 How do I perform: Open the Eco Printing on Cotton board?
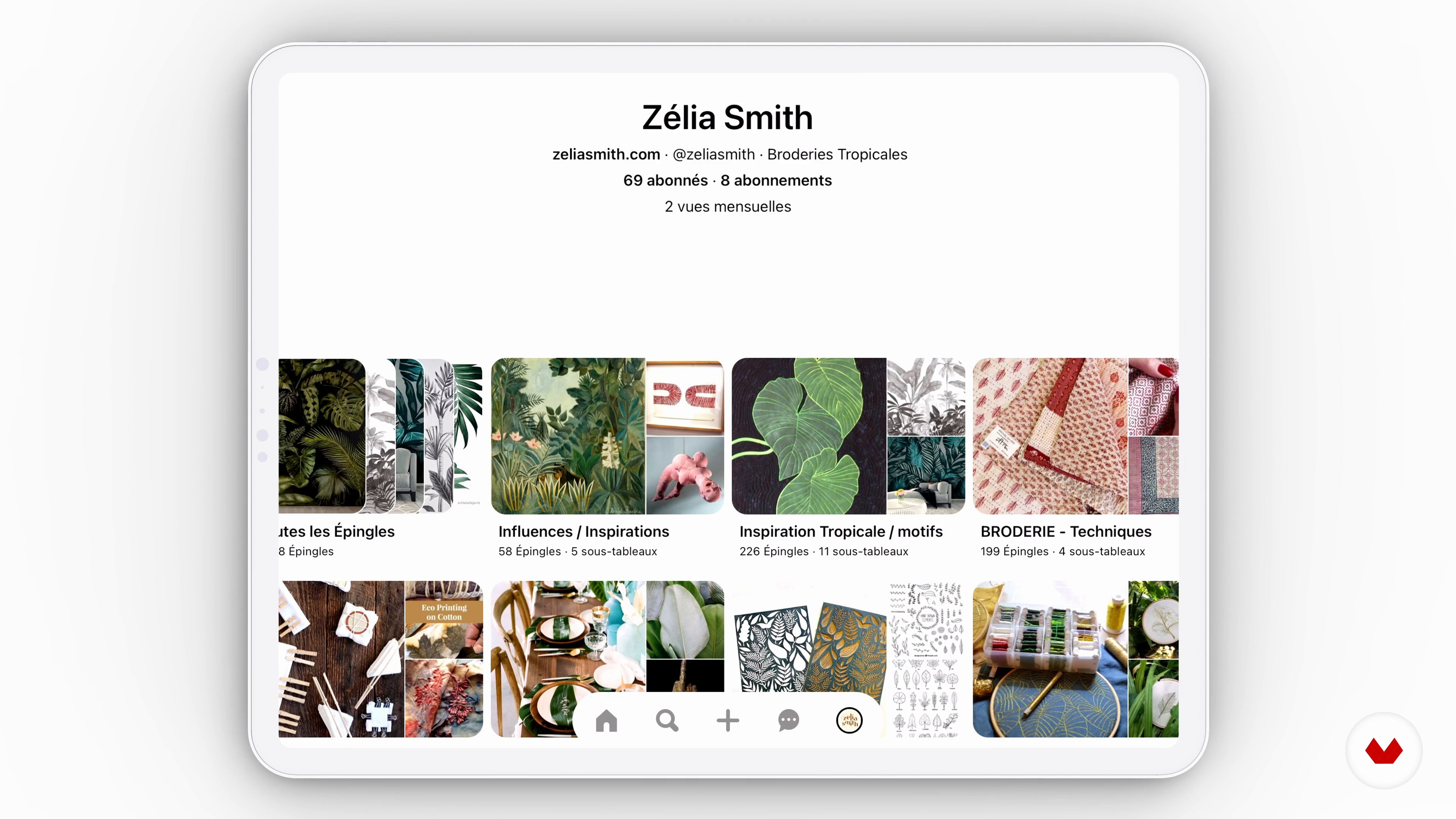click(380, 659)
